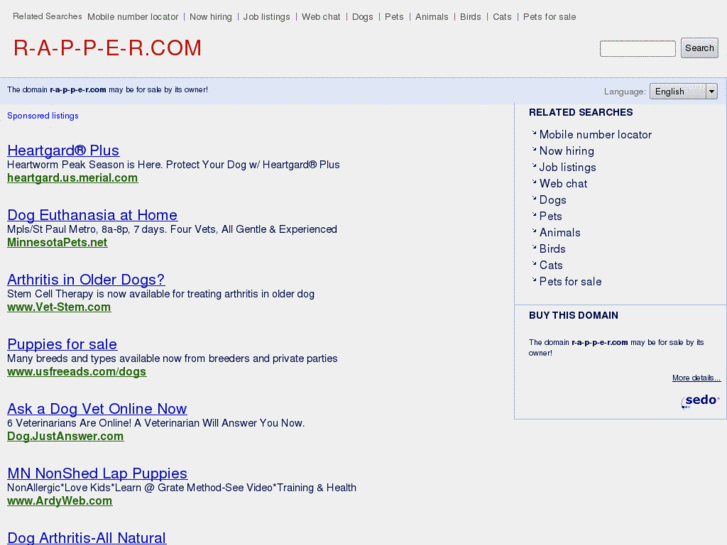Screen dimensions: 727x545
Task: Visit www.usfreeads.com/dogs link
Action: tap(77, 372)
